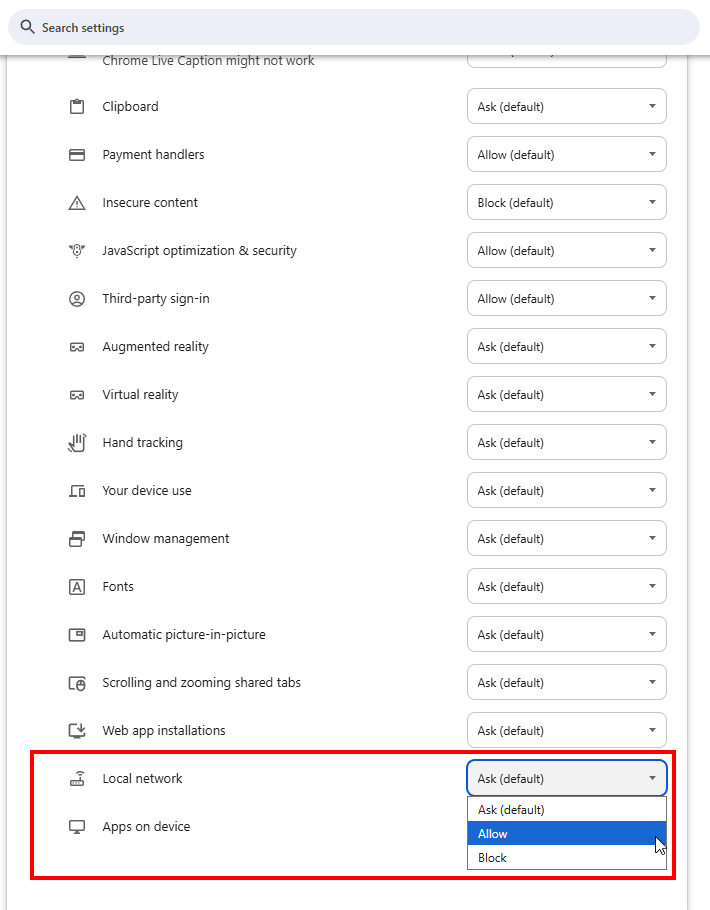The width and height of the screenshot is (710, 910).
Task: Choose Ask (default) option in open list
Action: click(567, 810)
